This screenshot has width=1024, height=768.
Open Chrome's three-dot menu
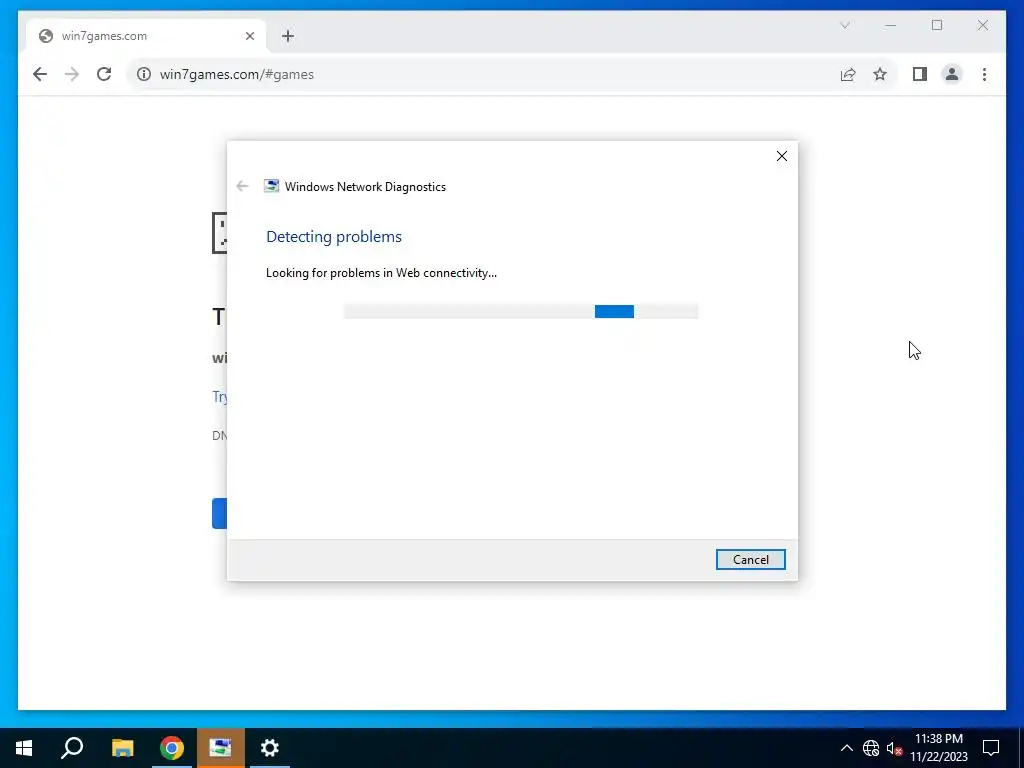(984, 74)
